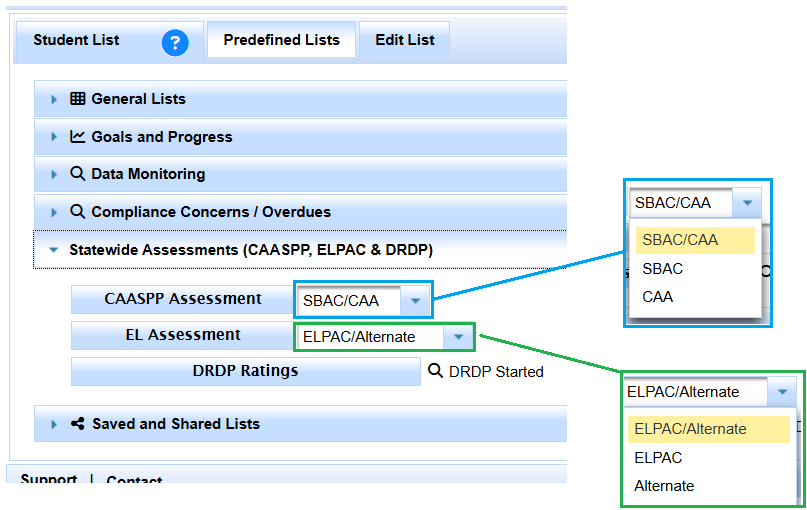Click the Compliance Concerns / Overdues header text
The height and width of the screenshot is (510, 807).
tap(211, 212)
